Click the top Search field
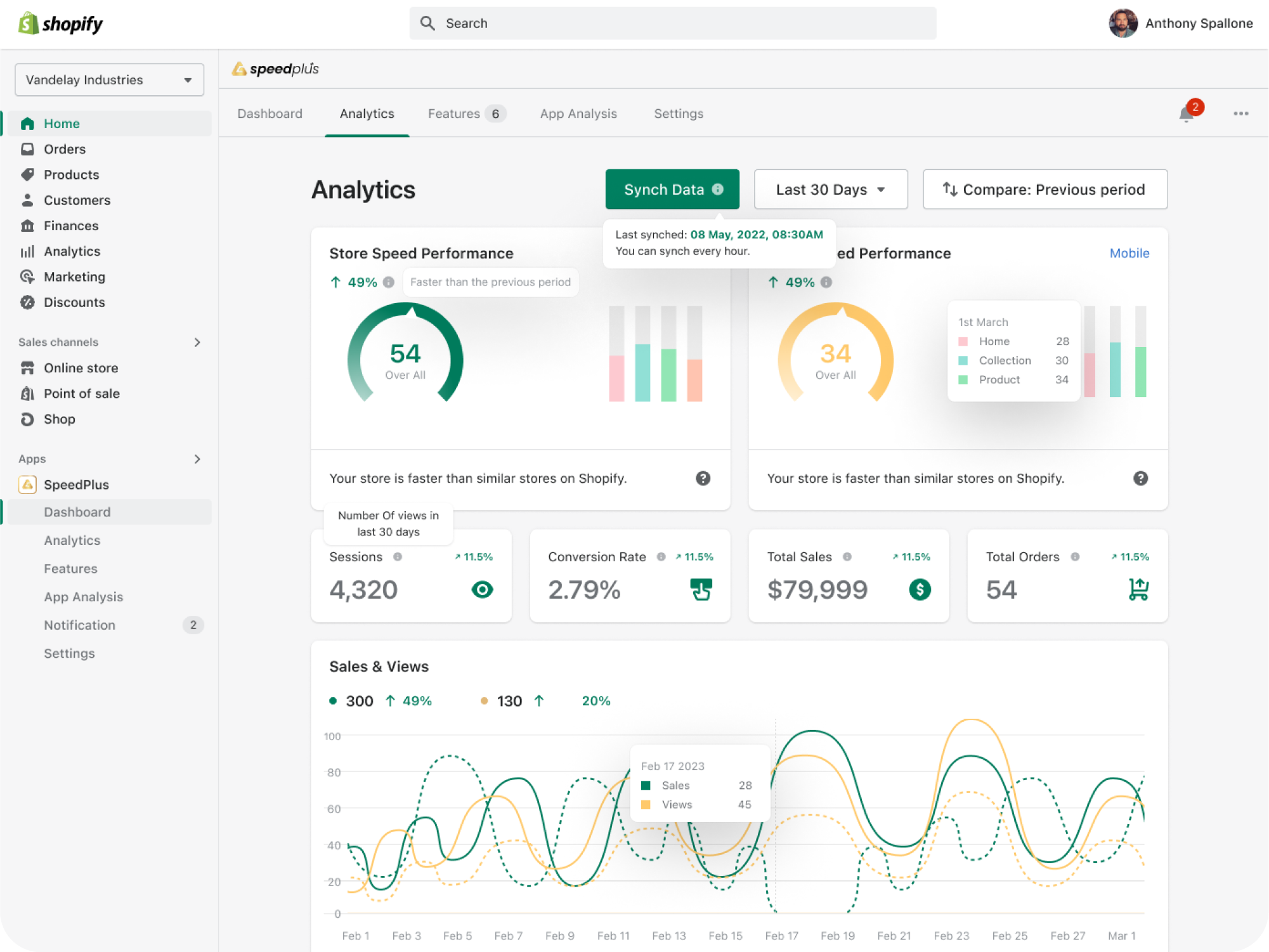This screenshot has width=1269, height=952. pos(672,23)
